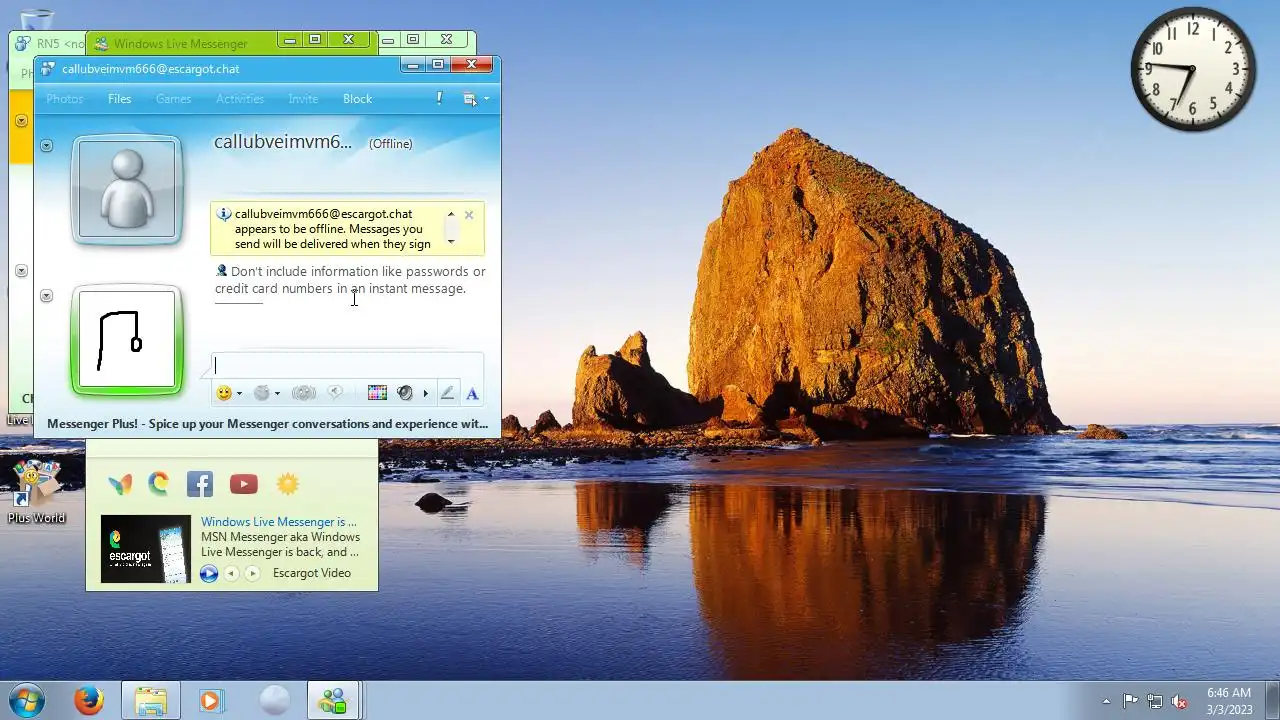Click the exclamation report icon
The height and width of the screenshot is (720, 1280).
[x=439, y=98]
